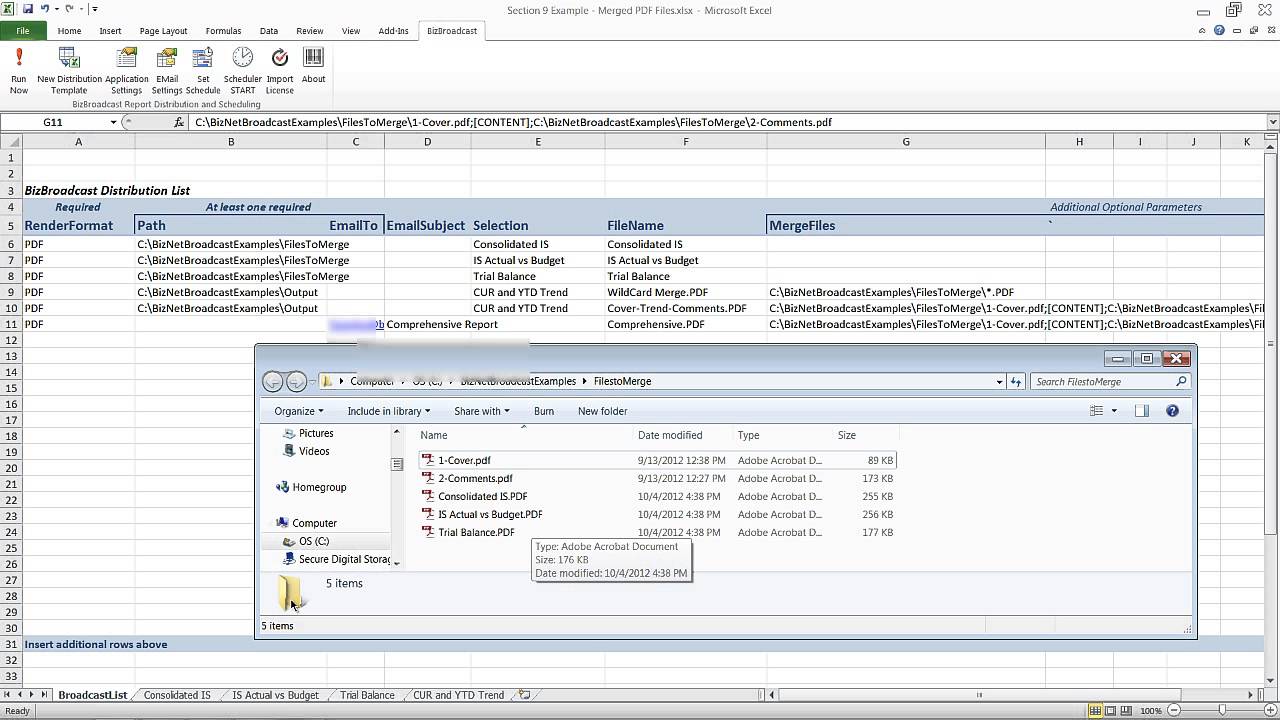Open the view options dropdown arrow
This screenshot has height=720, width=1280.
pos(1114,411)
